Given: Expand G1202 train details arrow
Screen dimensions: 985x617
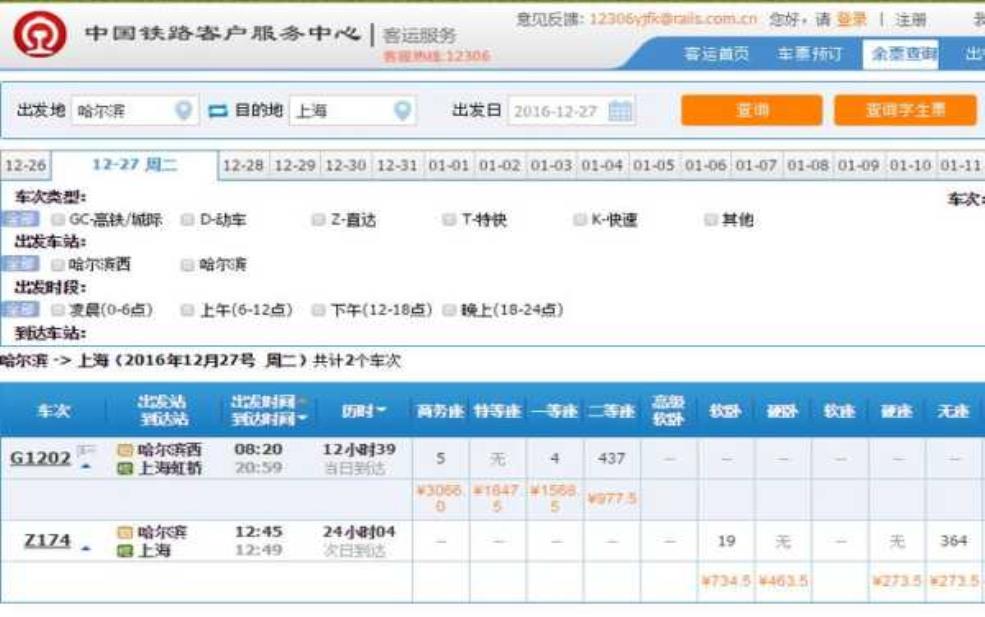Looking at the screenshot, I should [x=85, y=467].
